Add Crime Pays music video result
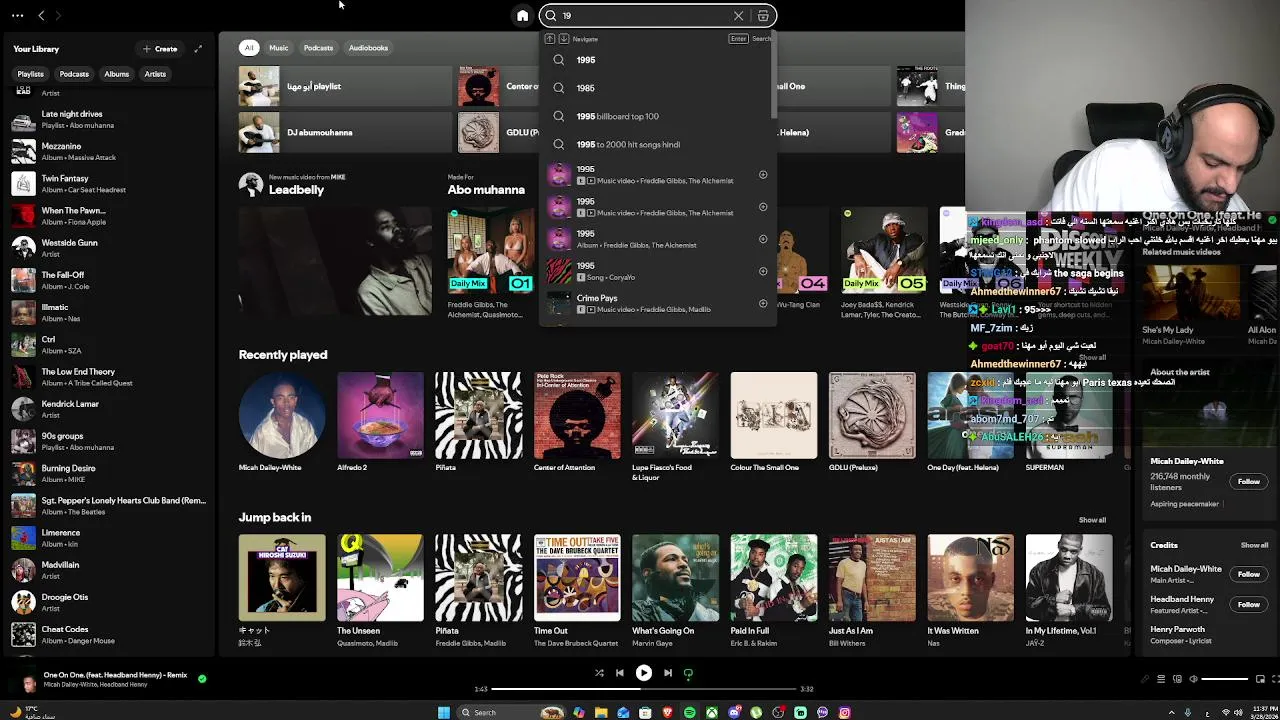1280x720 pixels. 763,303
